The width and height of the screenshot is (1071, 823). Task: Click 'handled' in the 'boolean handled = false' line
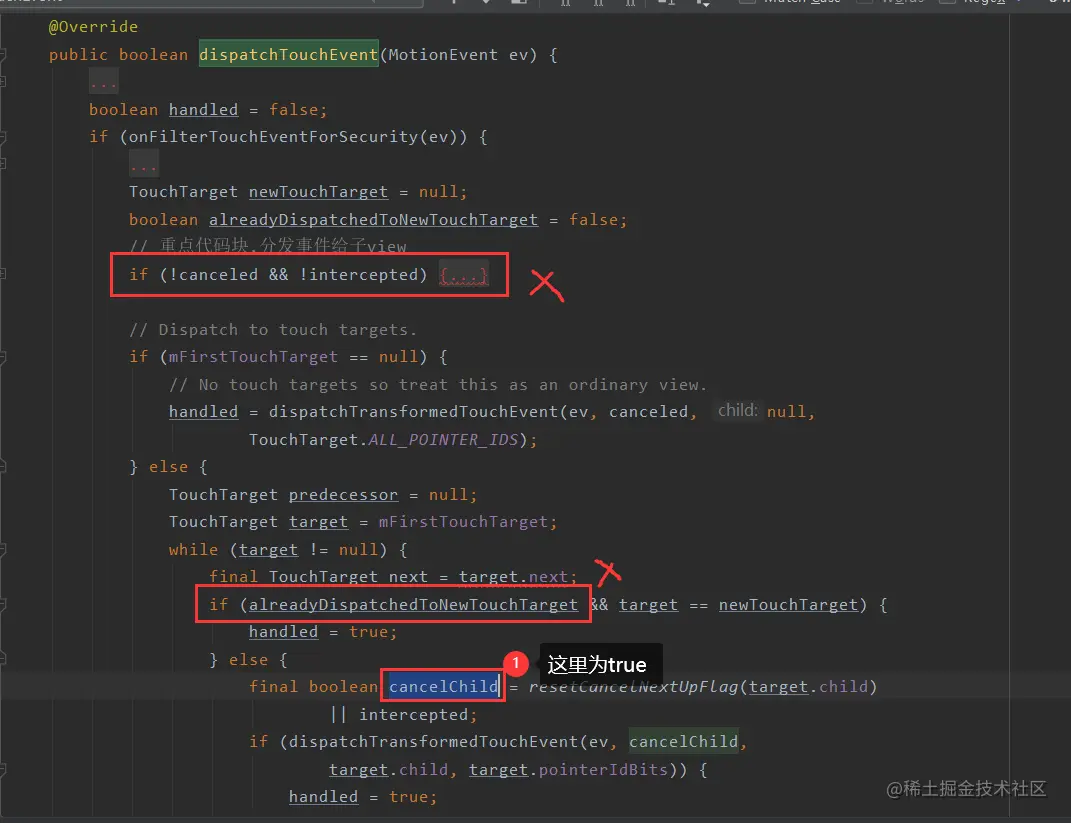[204, 110]
